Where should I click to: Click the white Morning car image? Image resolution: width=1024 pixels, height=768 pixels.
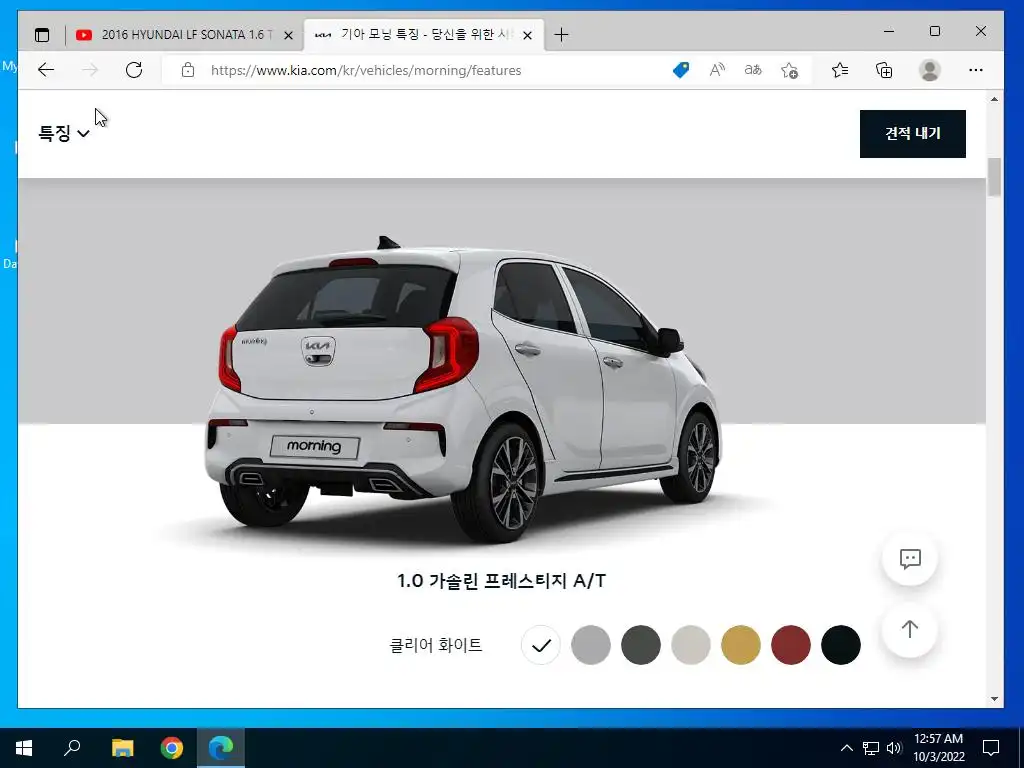click(x=462, y=392)
